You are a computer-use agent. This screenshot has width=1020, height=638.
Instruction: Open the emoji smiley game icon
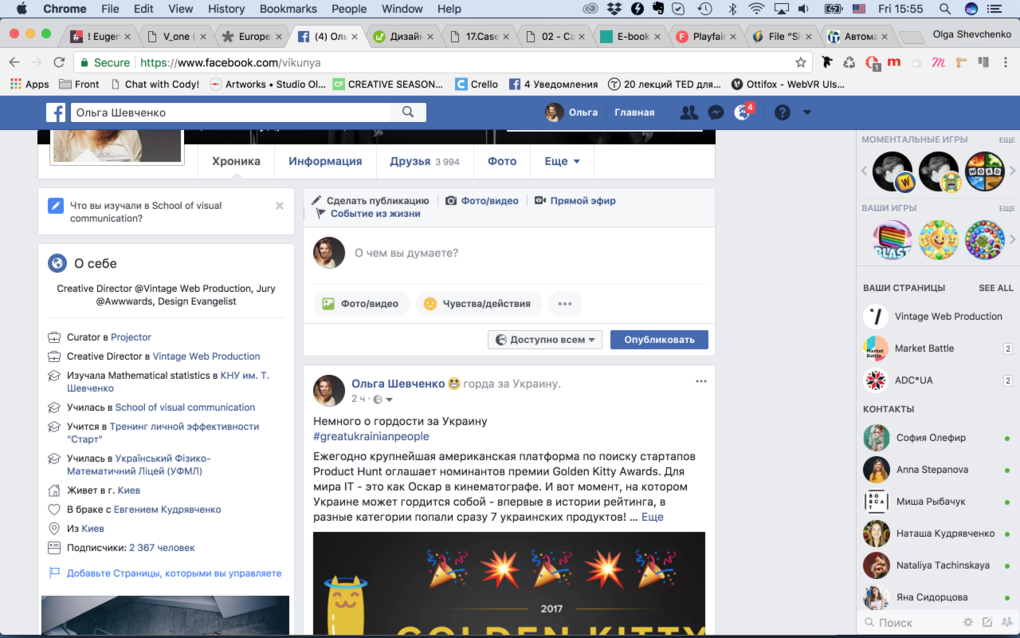tap(938, 240)
